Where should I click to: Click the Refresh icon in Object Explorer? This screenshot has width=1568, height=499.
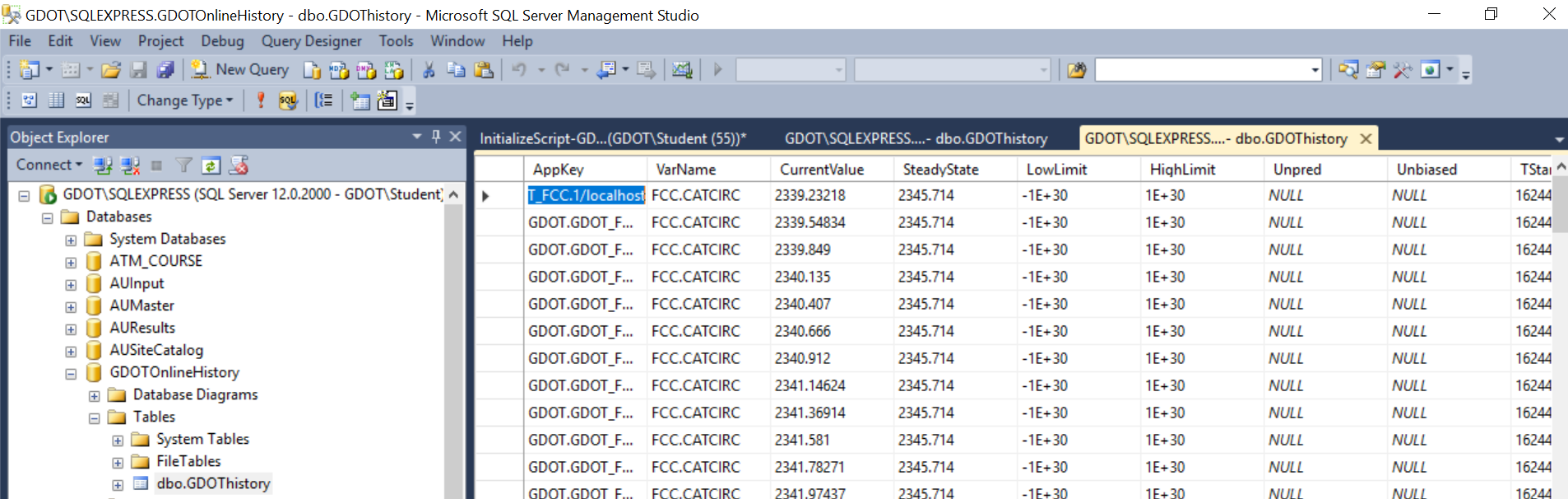coord(211,166)
